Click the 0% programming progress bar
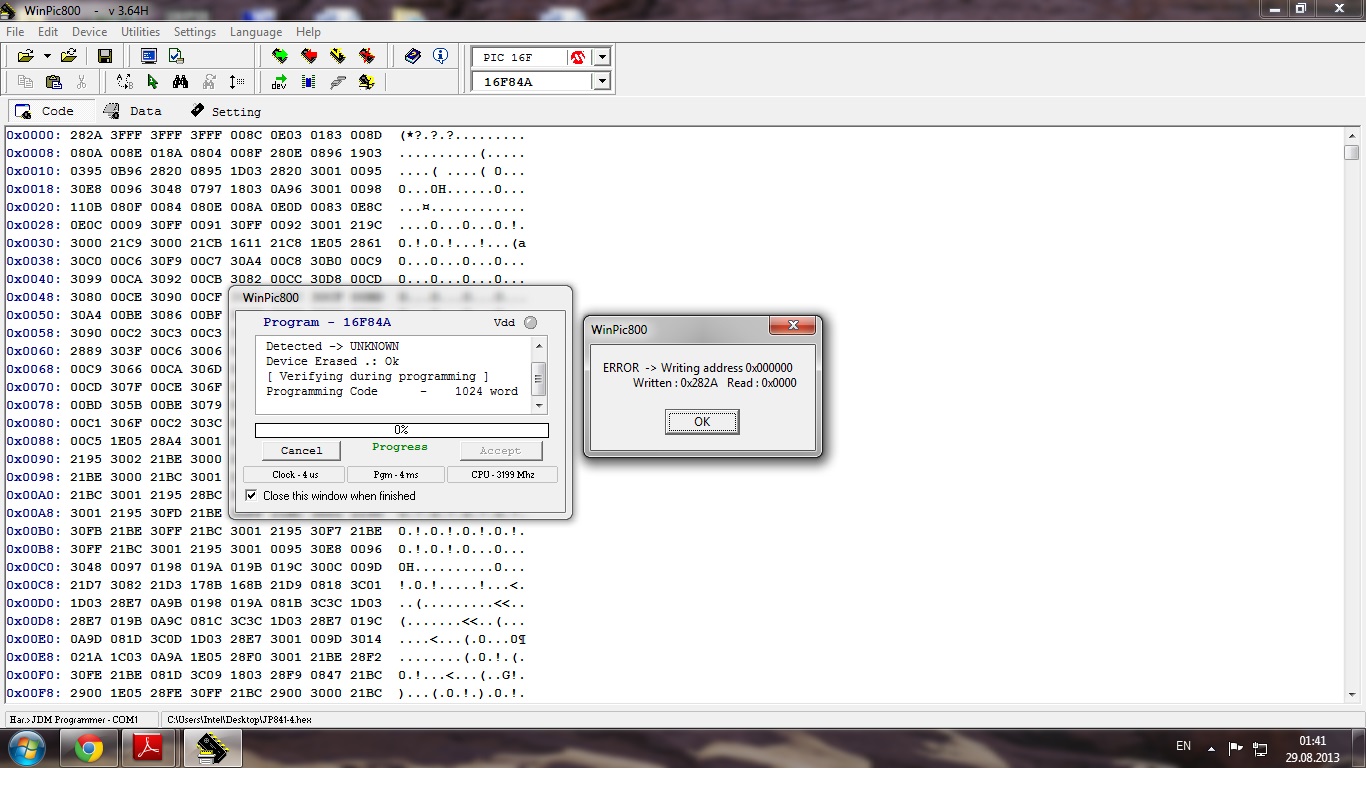 coord(401,430)
